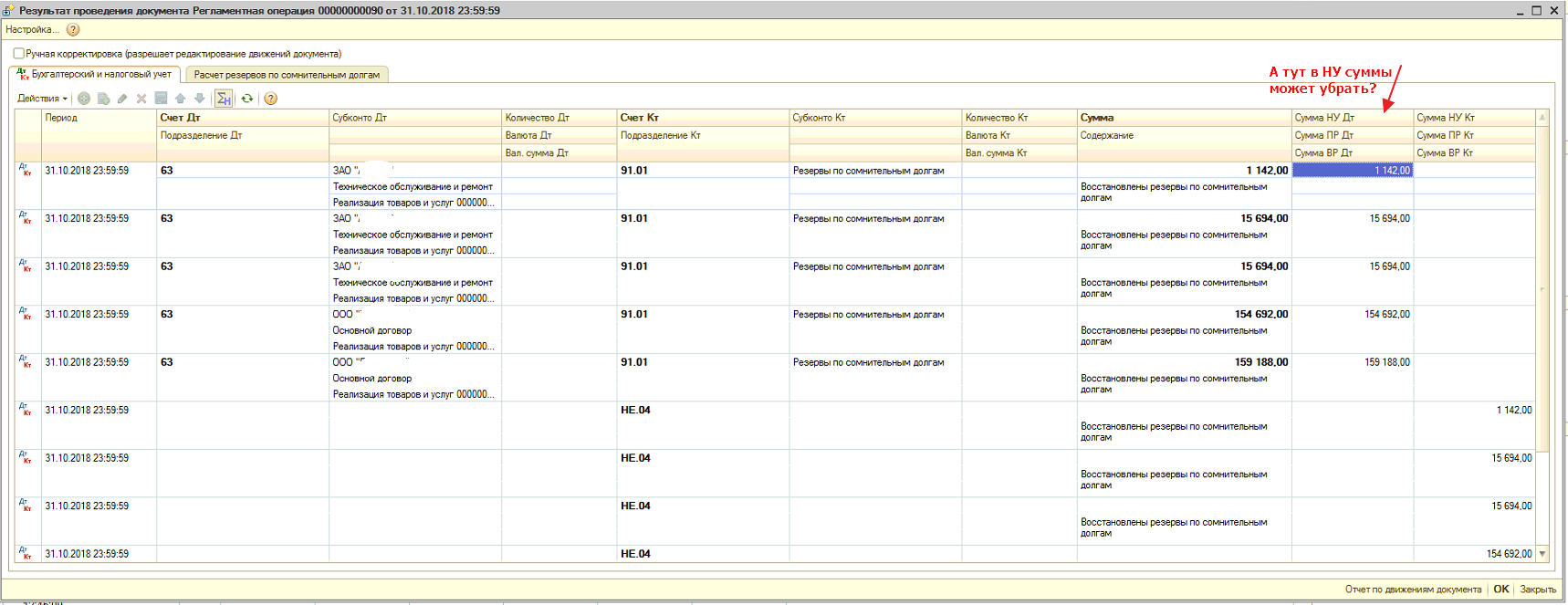Open the Действия dropdown menu
The image size is (1568, 605).
click(42, 99)
